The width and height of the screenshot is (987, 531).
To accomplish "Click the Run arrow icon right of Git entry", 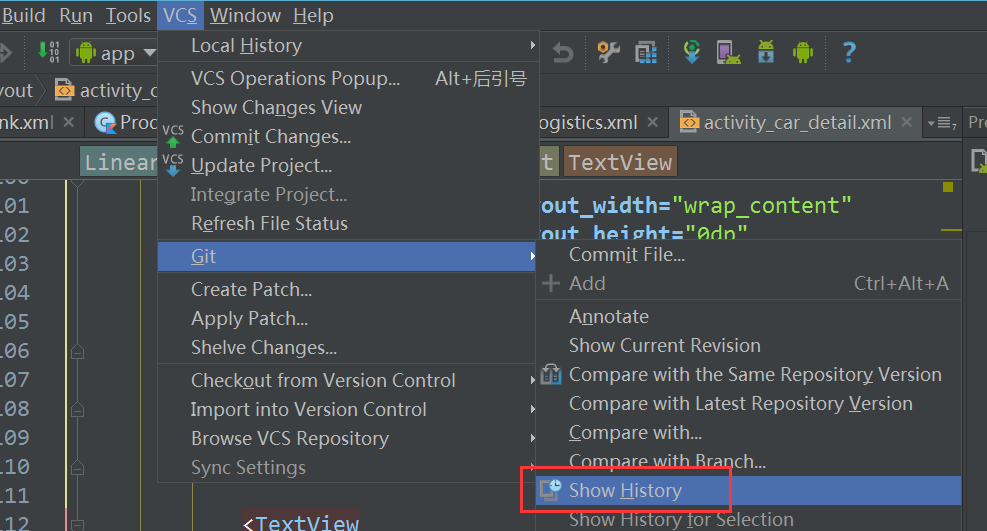I will coord(532,256).
